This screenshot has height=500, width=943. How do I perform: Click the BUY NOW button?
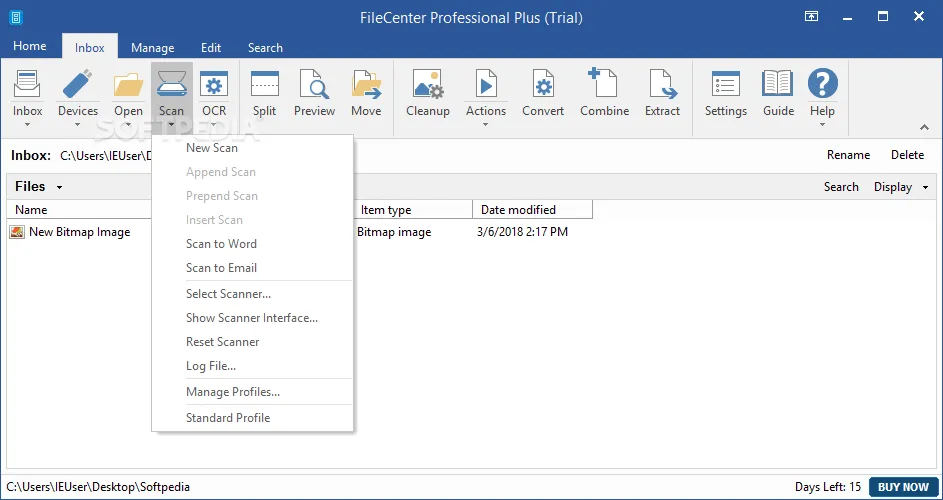(x=902, y=487)
